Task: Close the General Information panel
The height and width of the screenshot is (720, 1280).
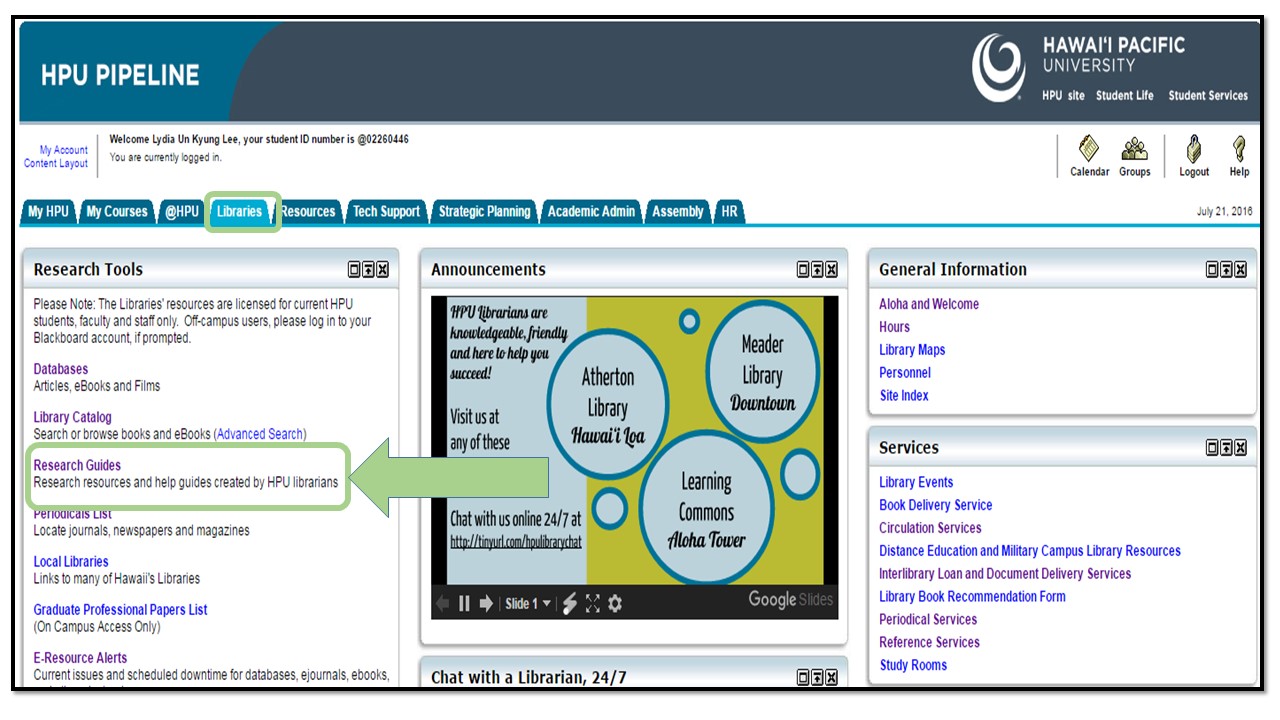Action: click(1240, 270)
